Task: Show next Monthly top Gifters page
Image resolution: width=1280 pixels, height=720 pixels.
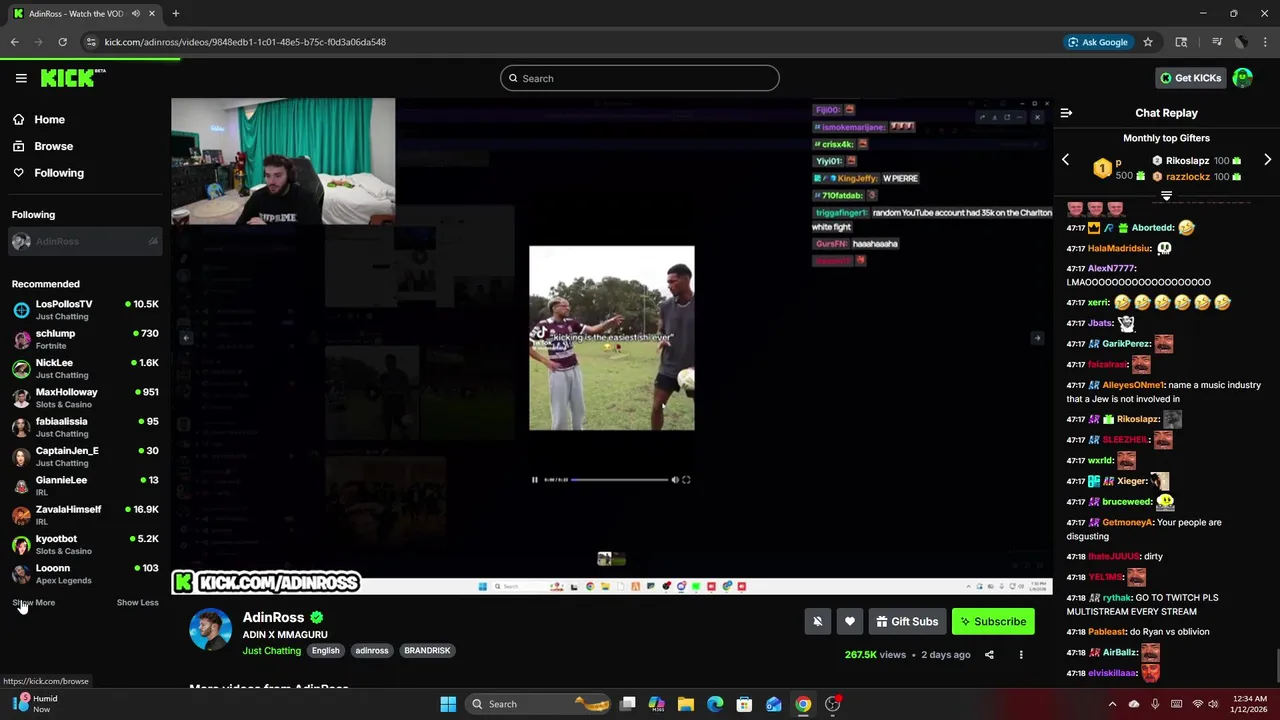Action: tap(1267, 160)
